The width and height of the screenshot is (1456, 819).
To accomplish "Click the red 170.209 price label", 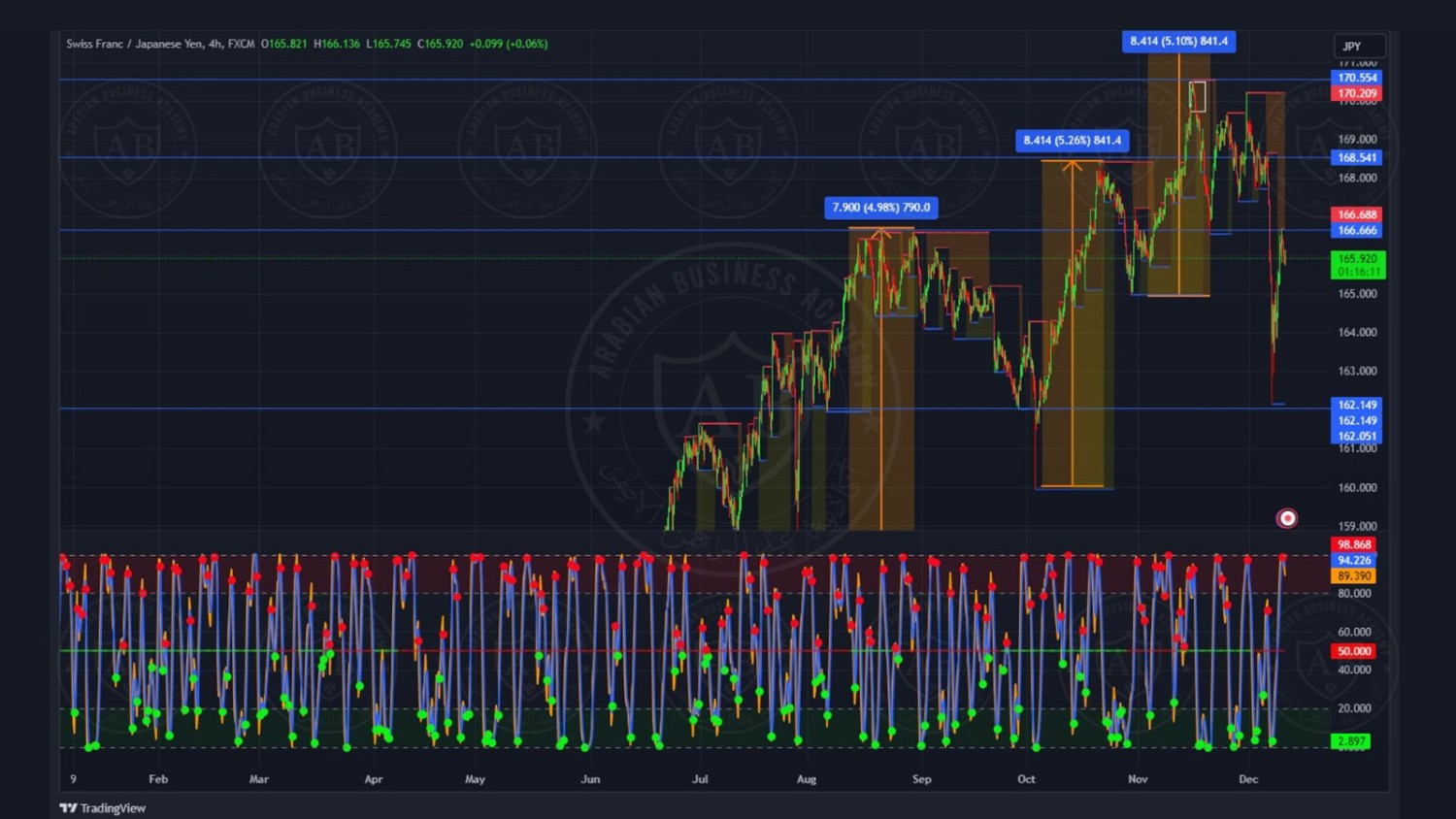I will click(x=1357, y=94).
